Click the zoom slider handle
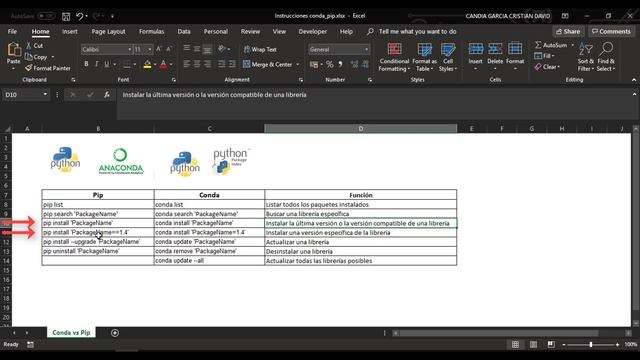The image size is (640, 360). tap(591, 345)
